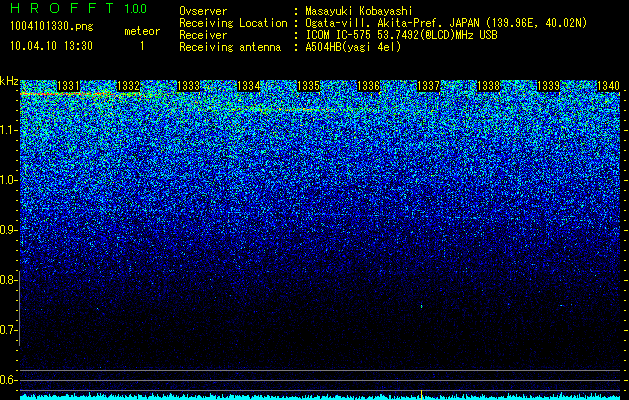Click the 1.0 kHz axis label
The width and height of the screenshot is (629, 400).
point(9,180)
